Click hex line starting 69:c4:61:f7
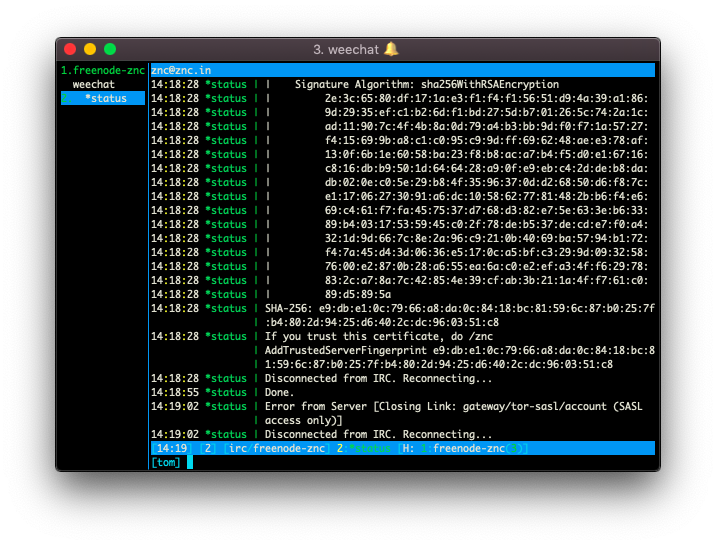 (486, 210)
